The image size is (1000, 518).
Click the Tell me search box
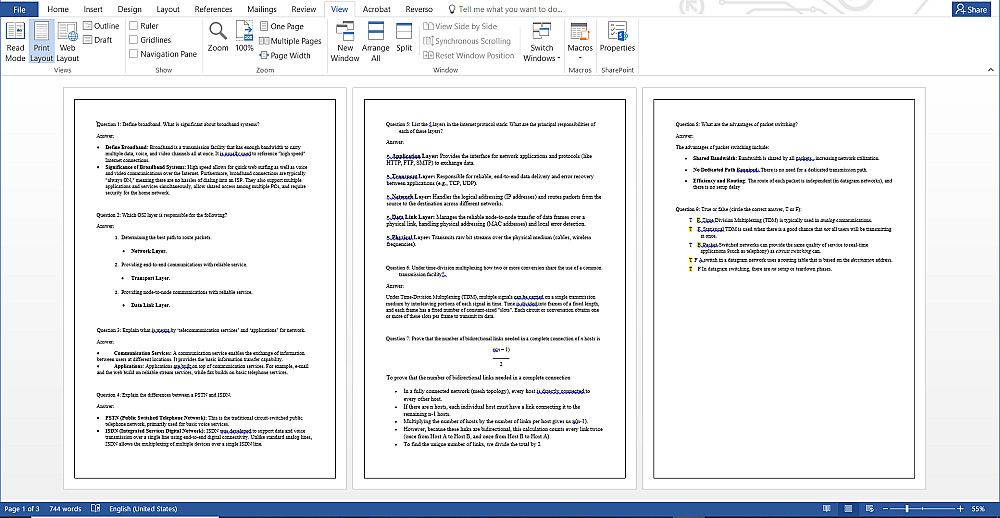pos(505,9)
